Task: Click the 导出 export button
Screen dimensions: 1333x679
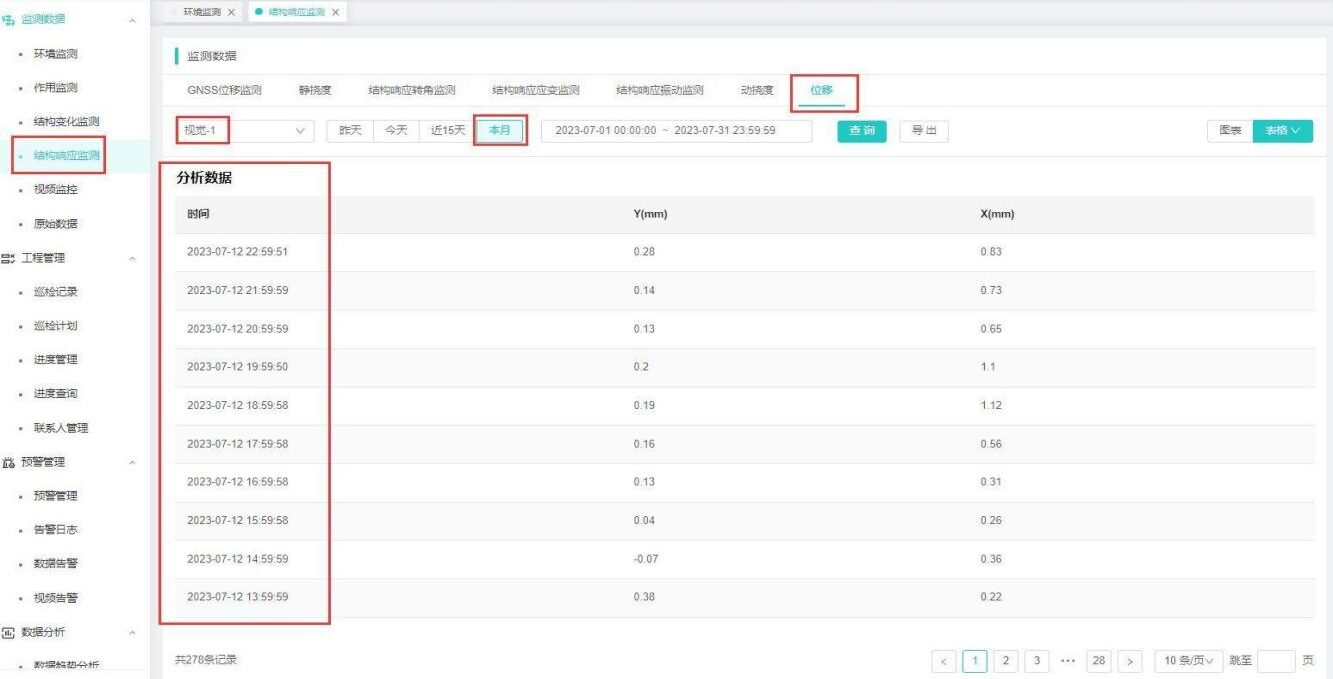Action: click(x=924, y=132)
